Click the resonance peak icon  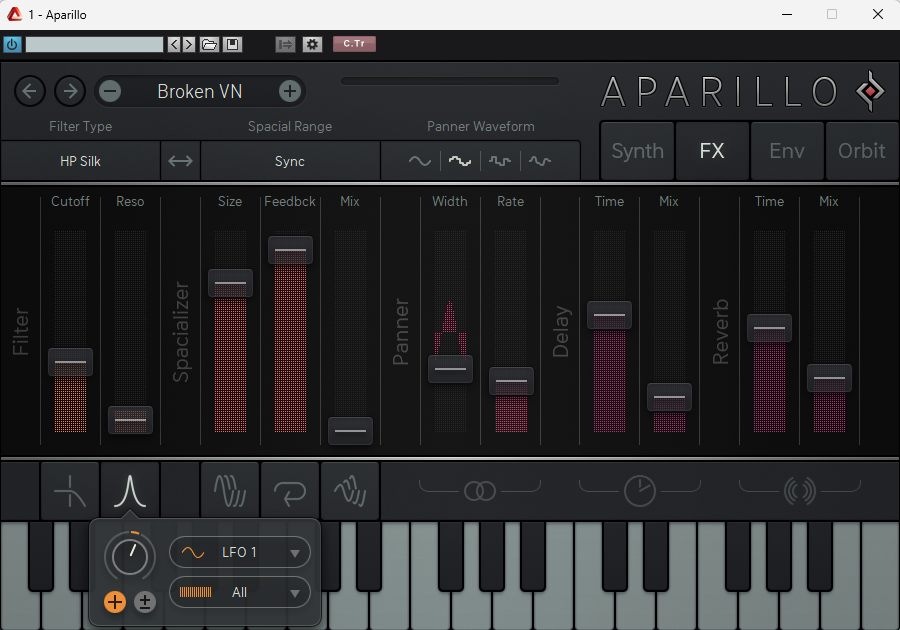tap(130, 491)
